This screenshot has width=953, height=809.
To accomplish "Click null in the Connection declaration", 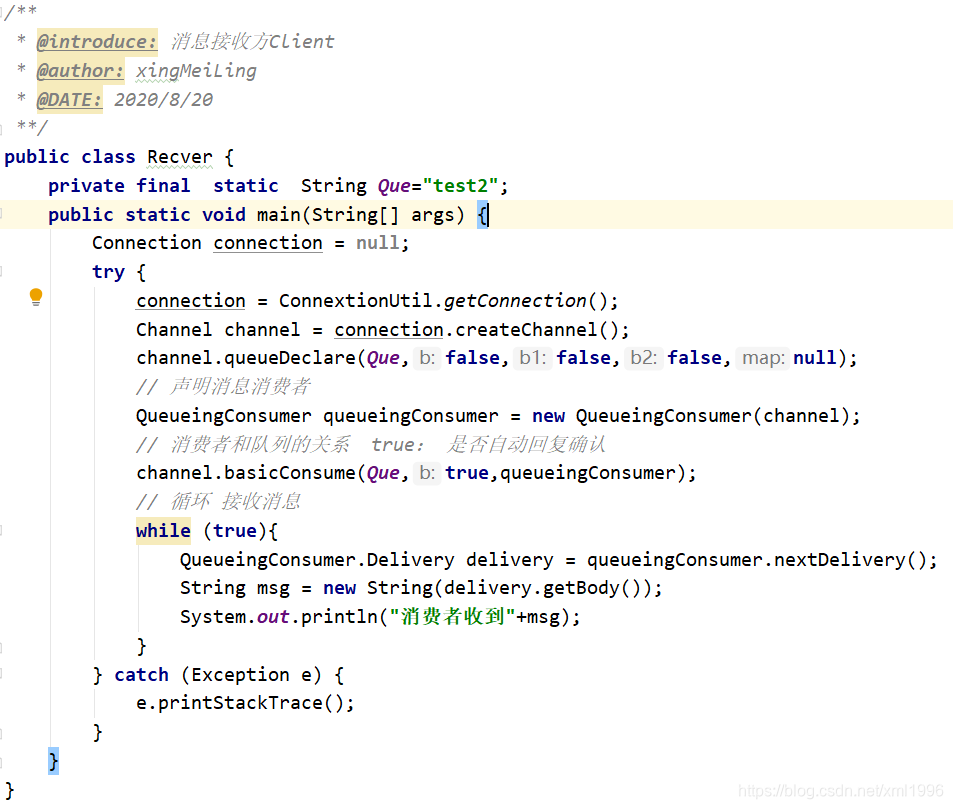I will point(377,243).
